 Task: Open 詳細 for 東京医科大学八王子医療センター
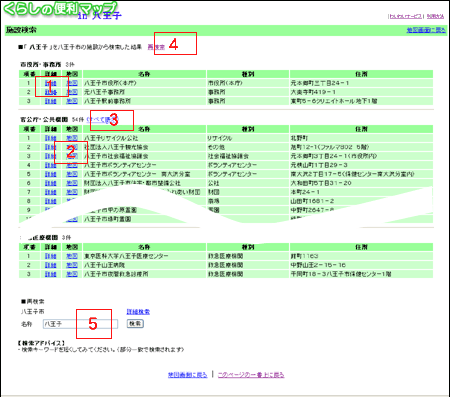51,256
